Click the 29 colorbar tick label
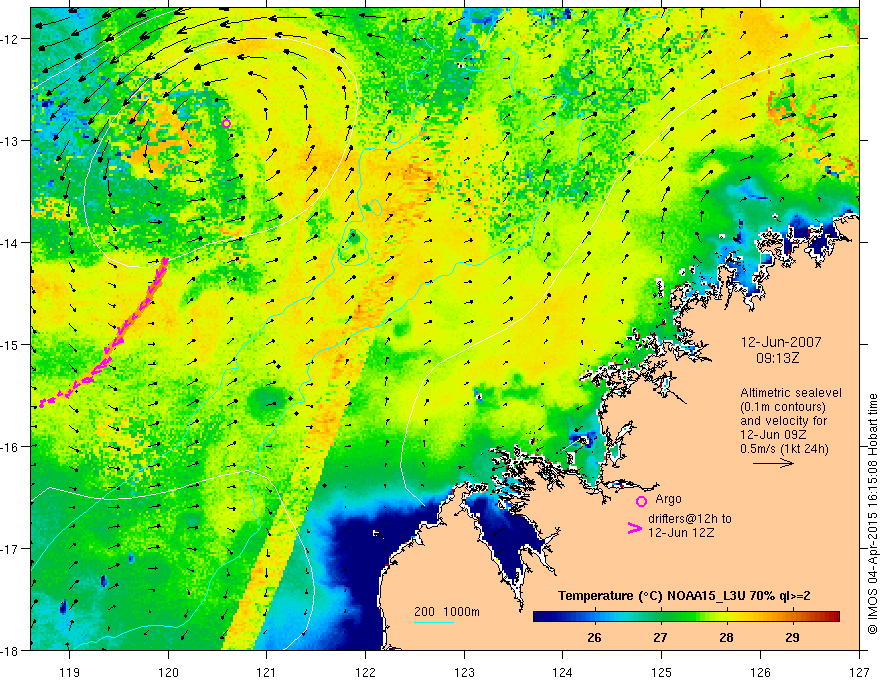The width and height of the screenshot is (880, 680). [x=792, y=637]
